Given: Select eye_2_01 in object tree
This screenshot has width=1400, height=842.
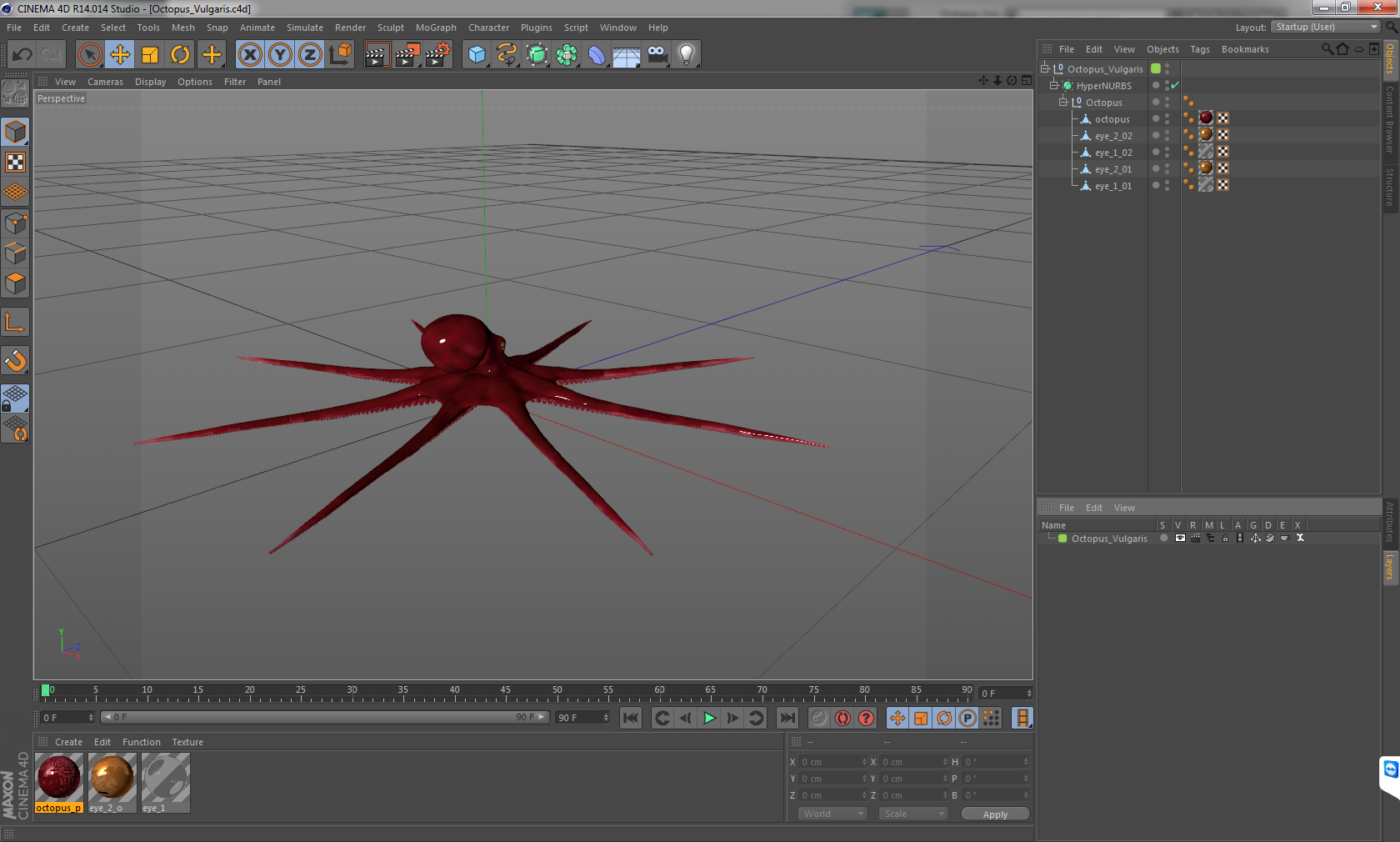Looking at the screenshot, I should [1113, 169].
